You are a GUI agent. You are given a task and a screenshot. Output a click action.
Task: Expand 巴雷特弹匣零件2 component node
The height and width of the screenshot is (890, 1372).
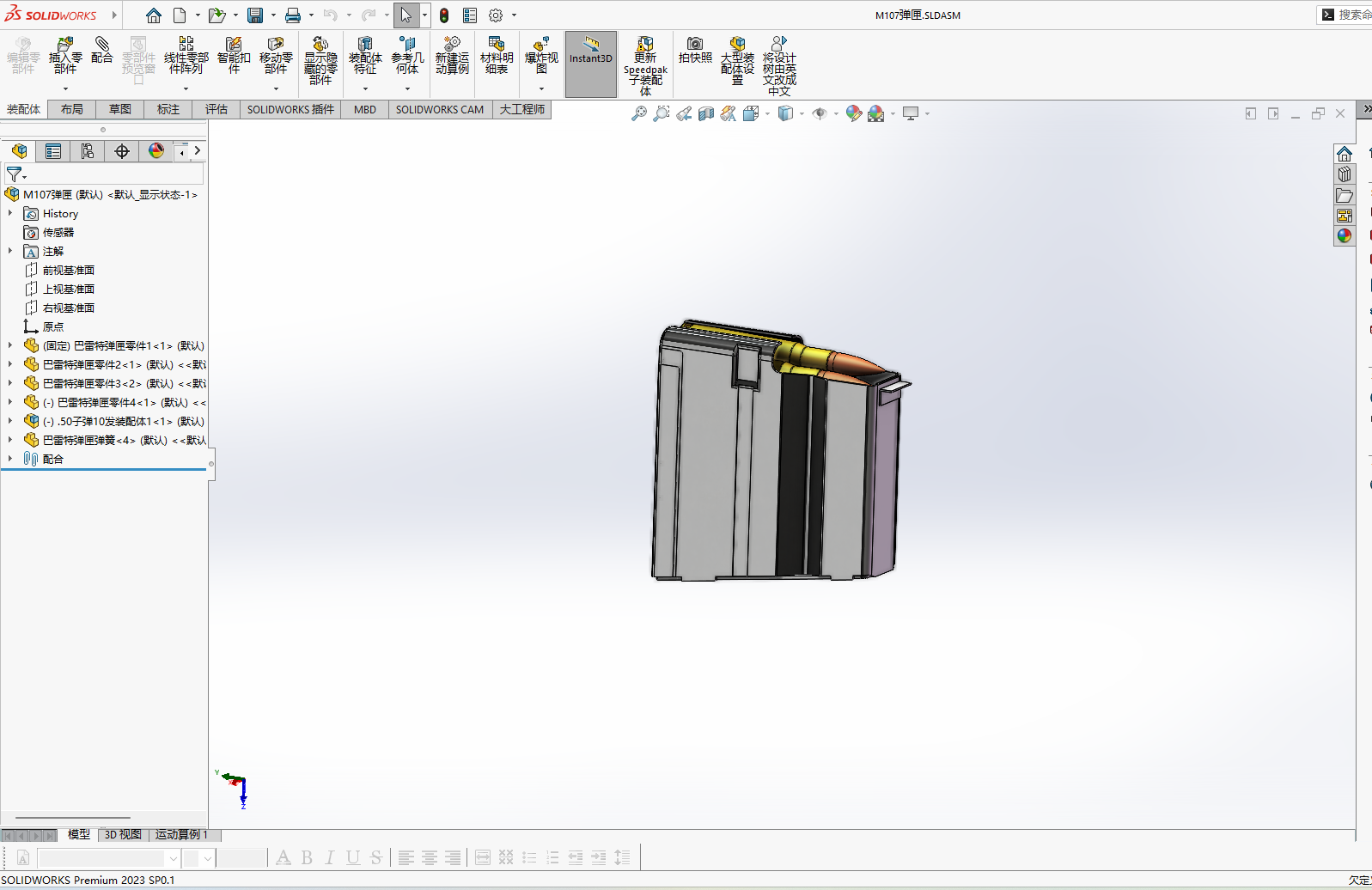click(10, 364)
